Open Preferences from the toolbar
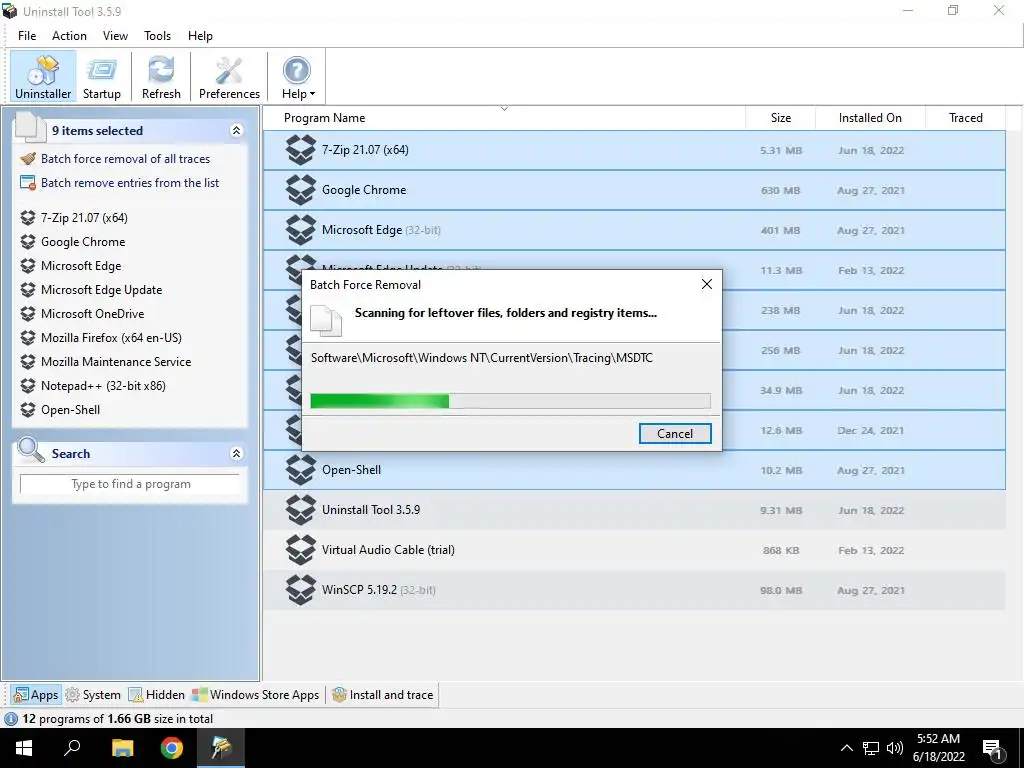The height and width of the screenshot is (768, 1024). point(229,76)
